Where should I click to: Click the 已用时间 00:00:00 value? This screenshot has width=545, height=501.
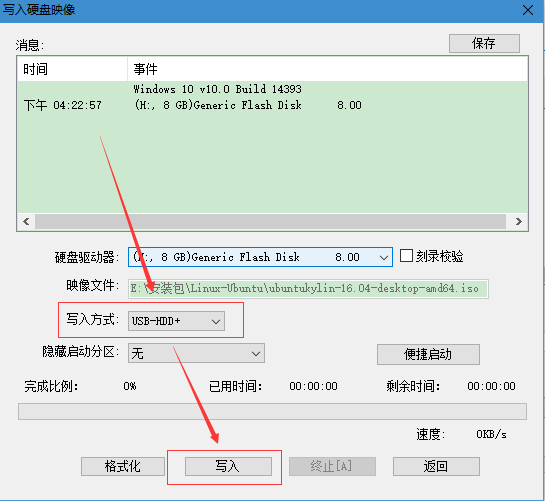[x=313, y=386]
